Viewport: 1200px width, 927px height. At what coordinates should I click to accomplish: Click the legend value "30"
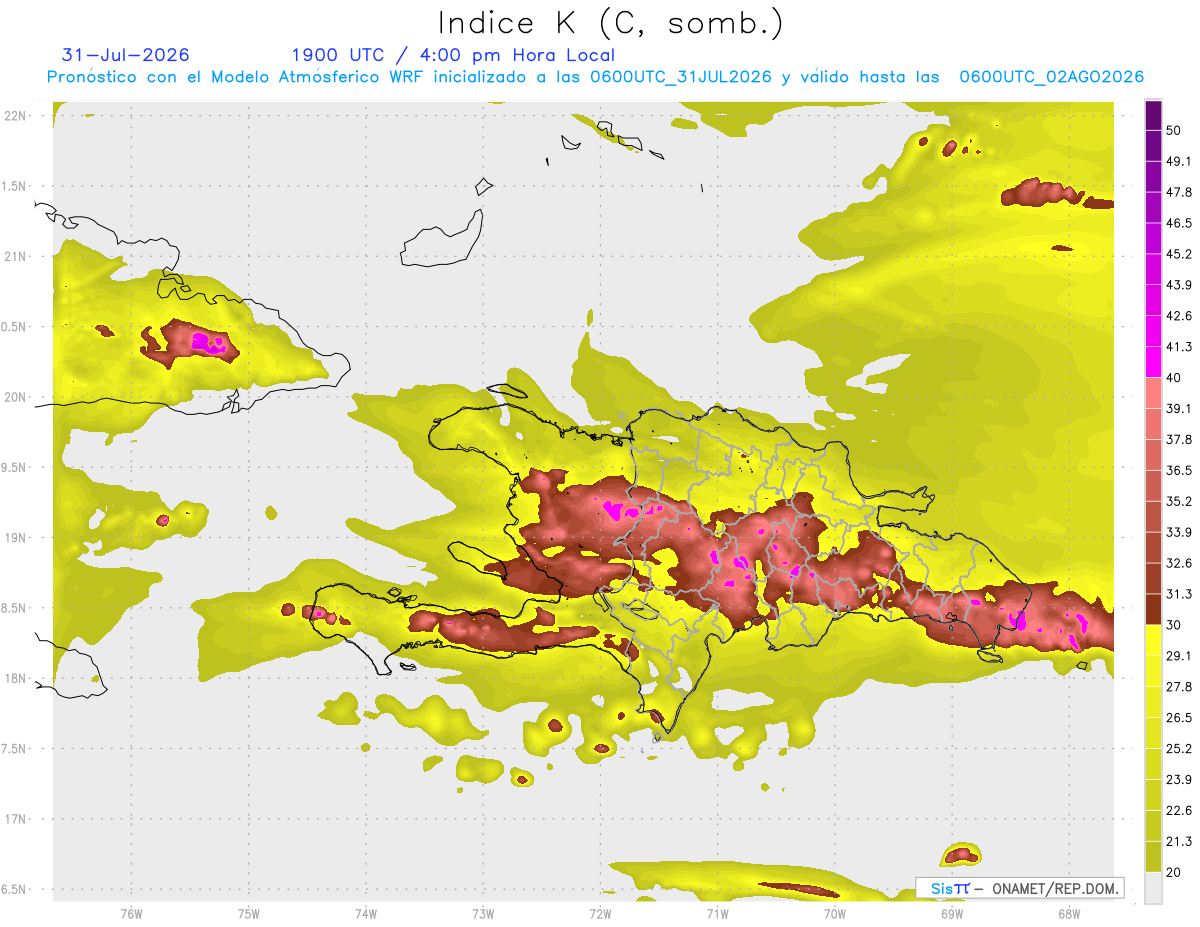point(1175,625)
